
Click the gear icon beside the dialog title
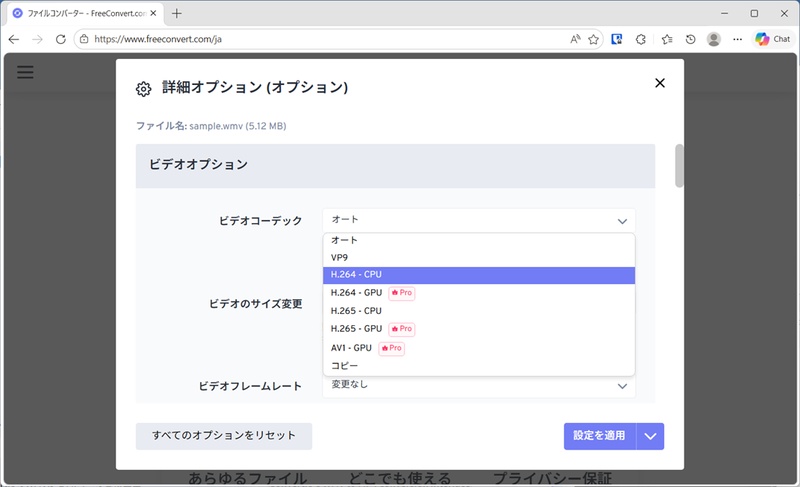click(143, 89)
